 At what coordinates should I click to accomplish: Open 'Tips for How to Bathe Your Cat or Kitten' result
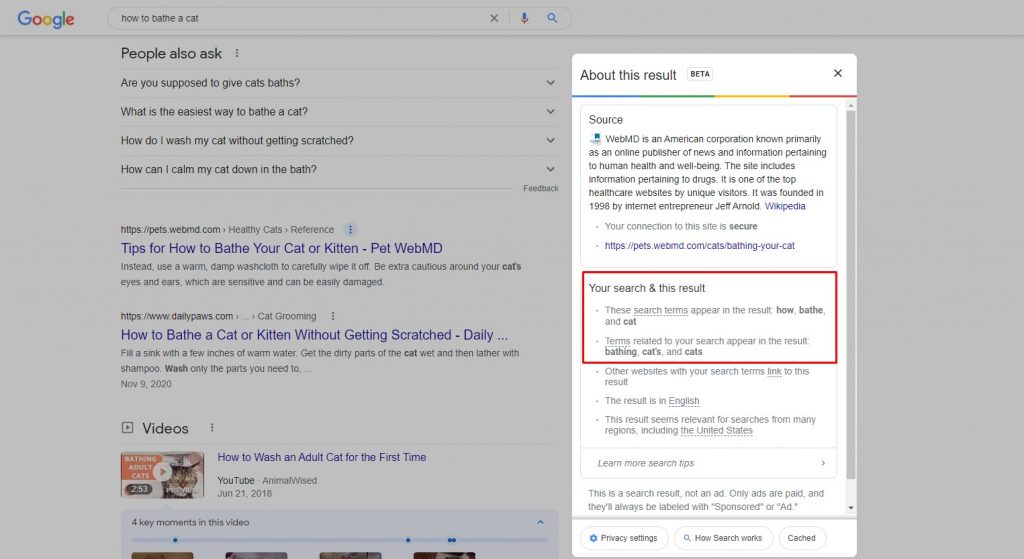pyautogui.click(x=281, y=248)
